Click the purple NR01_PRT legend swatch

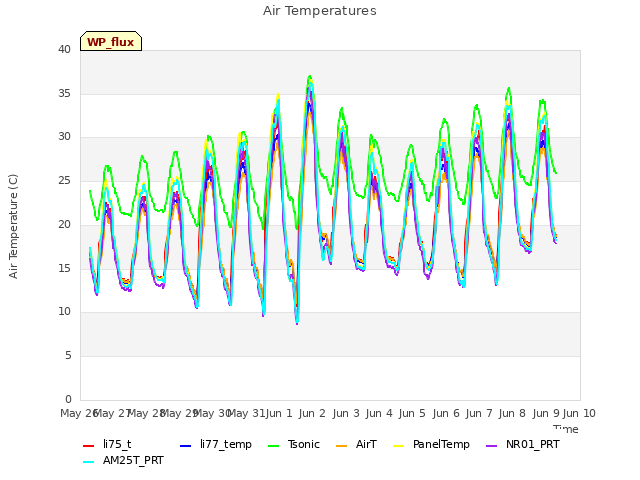[492, 446]
